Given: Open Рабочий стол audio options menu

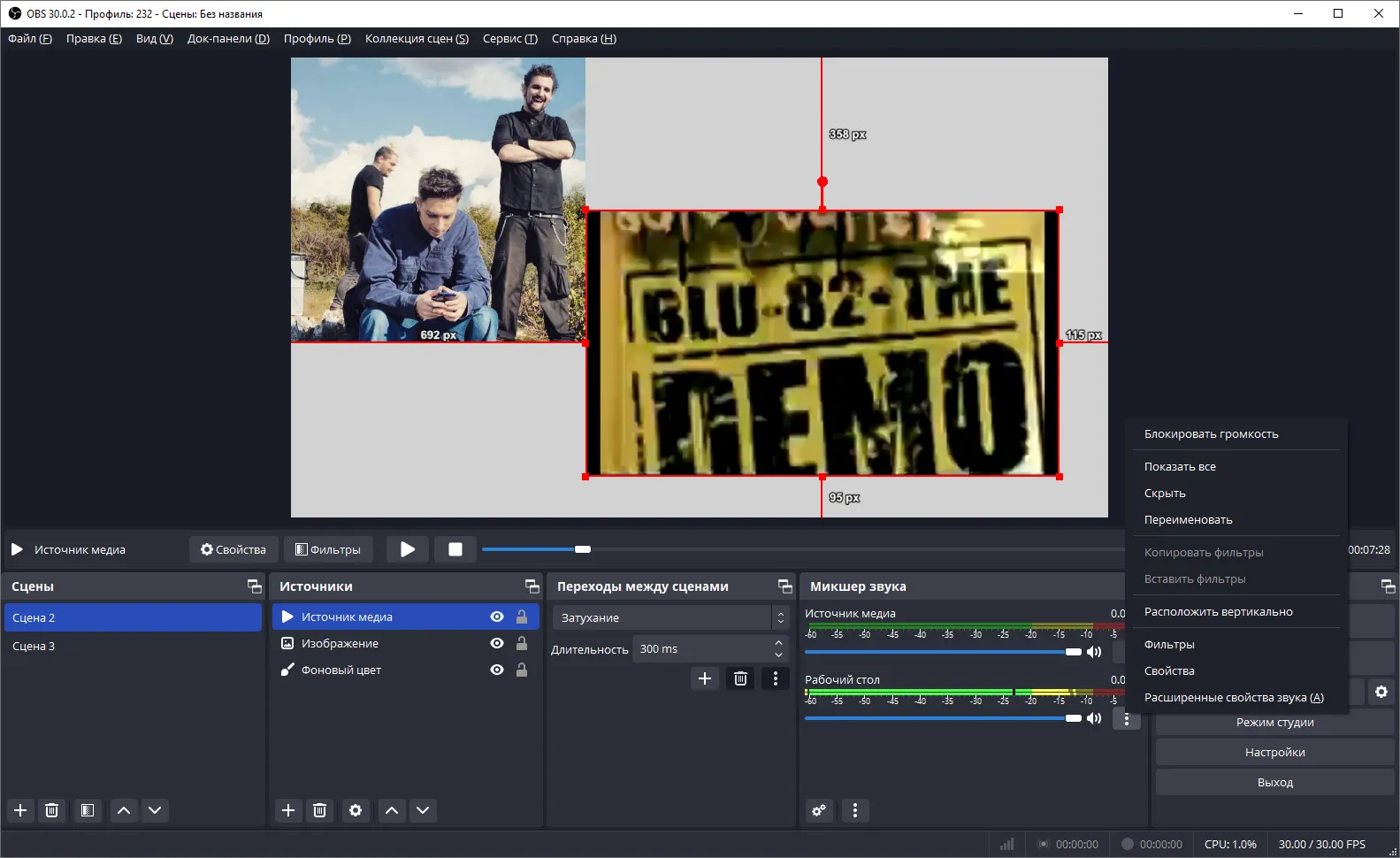Looking at the screenshot, I should (1127, 719).
